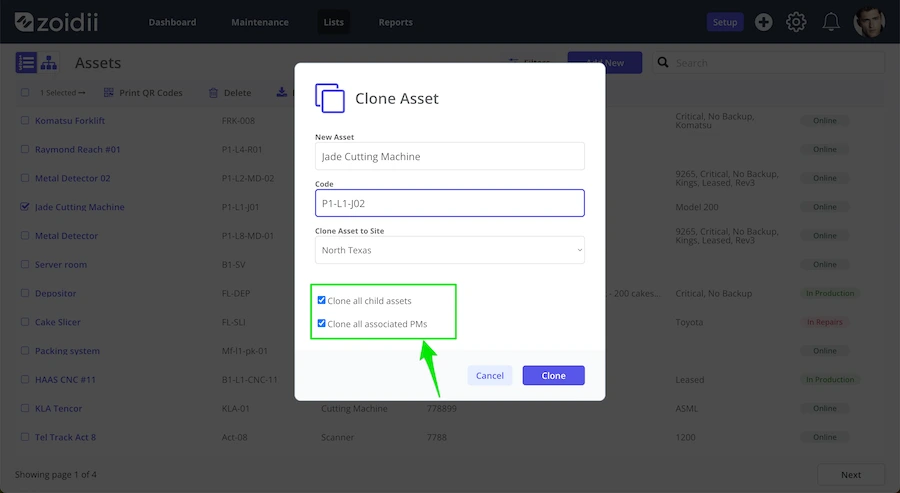This screenshot has width=900, height=493.
Task: Open the Lists menu
Action: pyautogui.click(x=333, y=22)
